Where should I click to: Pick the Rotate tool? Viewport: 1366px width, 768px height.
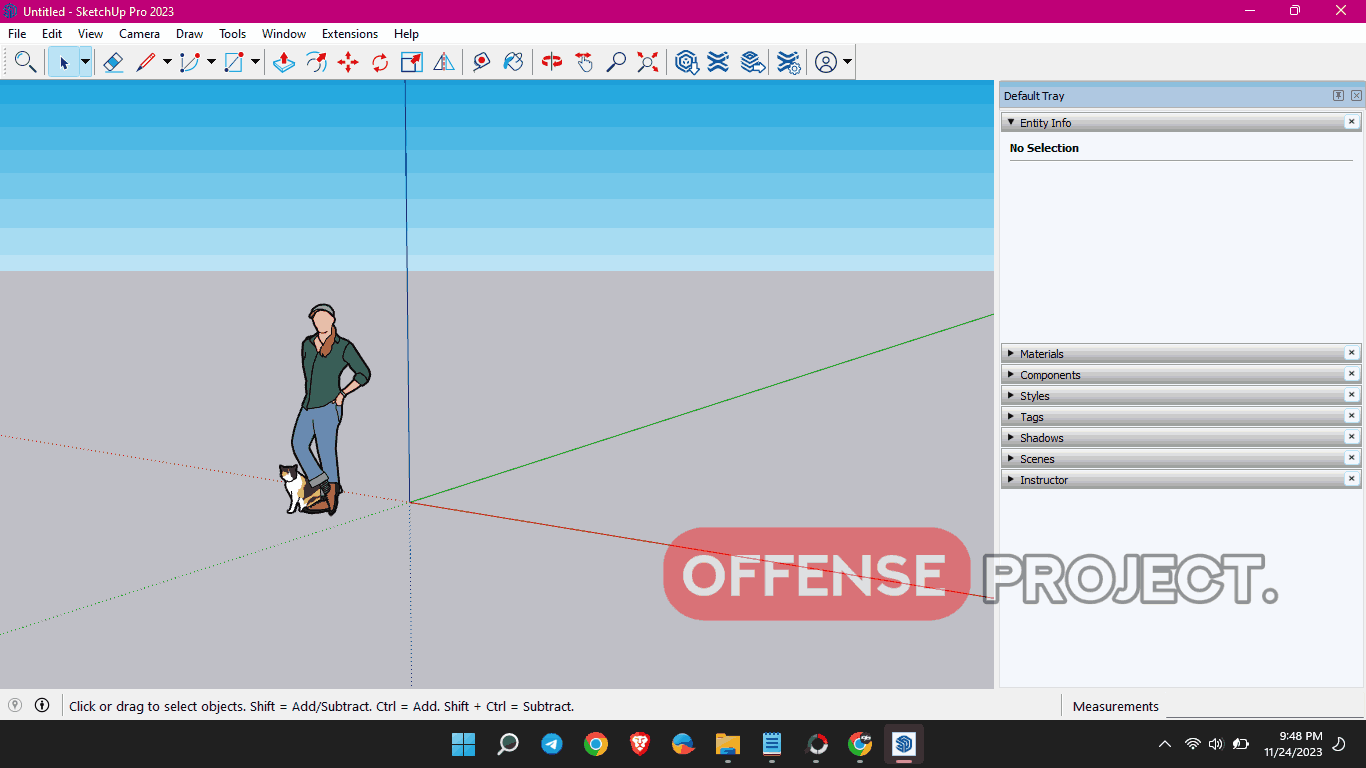380,62
